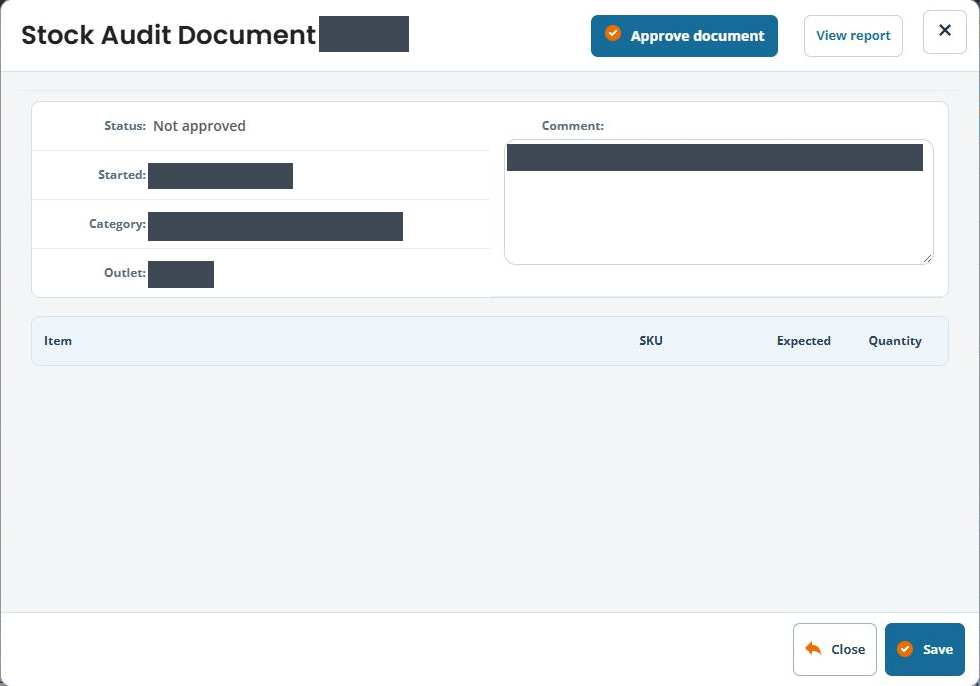This screenshot has height=686, width=980.
Task: Click the Approve document button
Action: coord(684,36)
